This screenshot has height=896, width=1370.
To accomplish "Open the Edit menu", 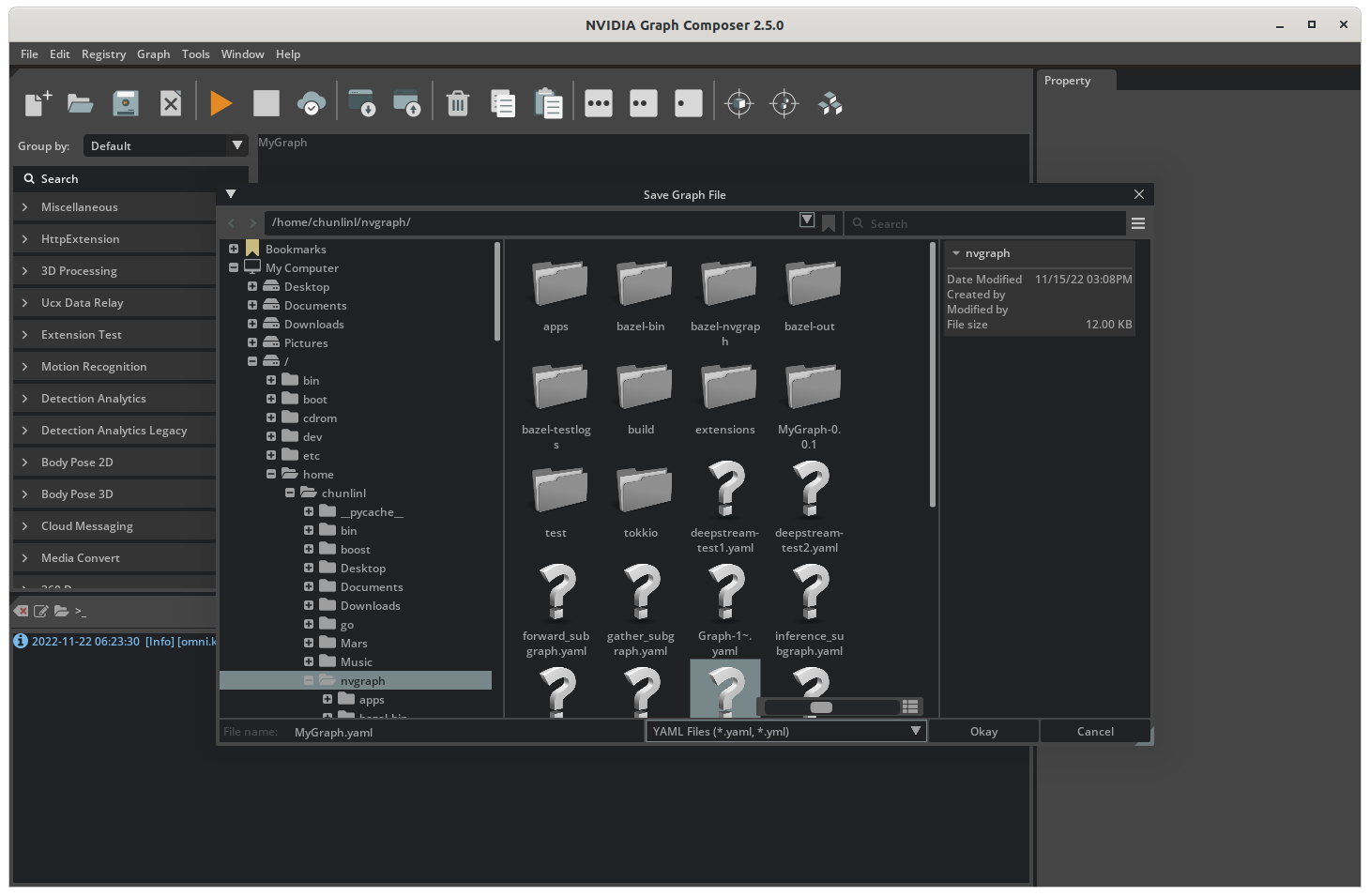I will tap(60, 54).
